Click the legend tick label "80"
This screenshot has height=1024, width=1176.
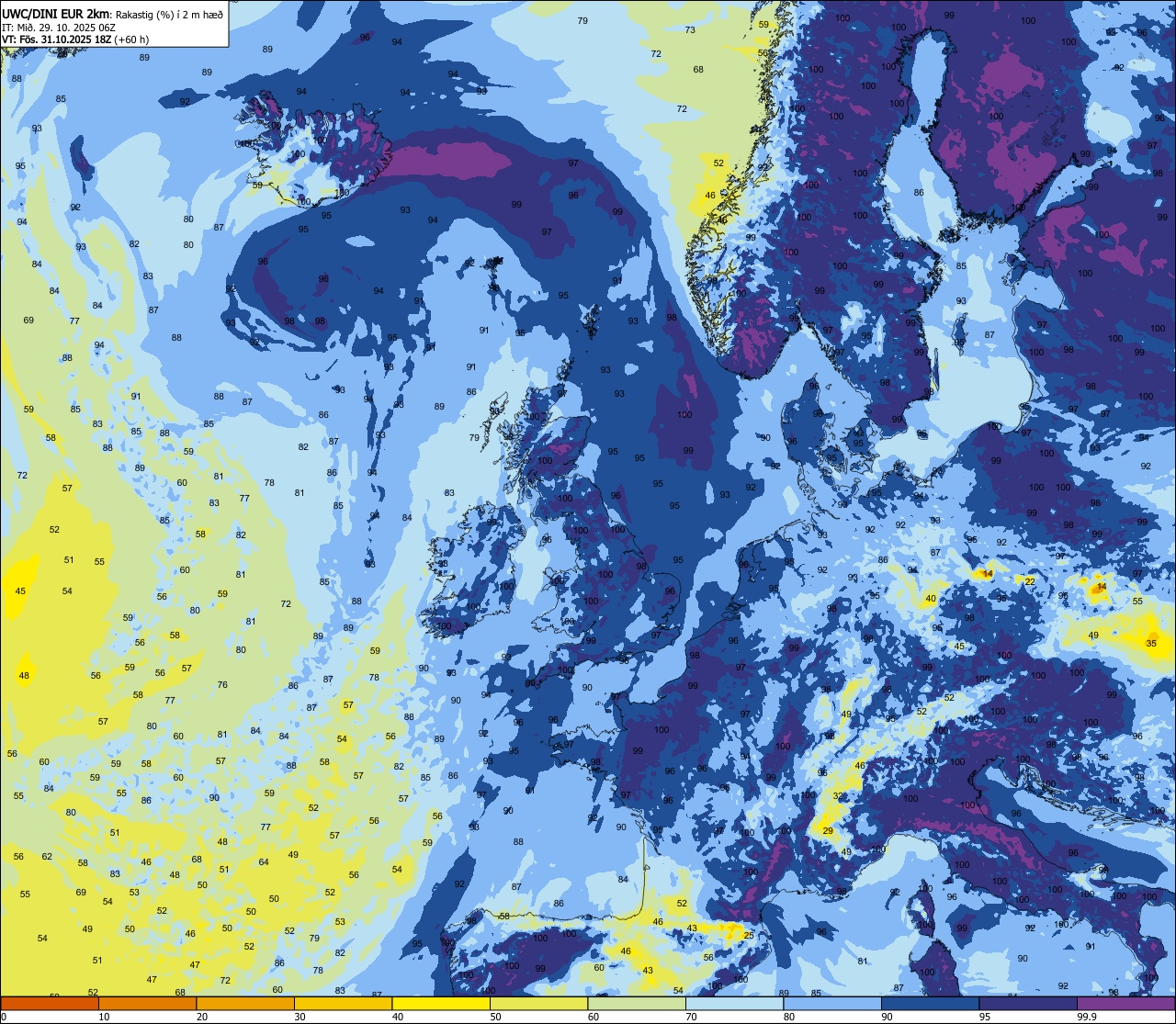coord(789,1017)
